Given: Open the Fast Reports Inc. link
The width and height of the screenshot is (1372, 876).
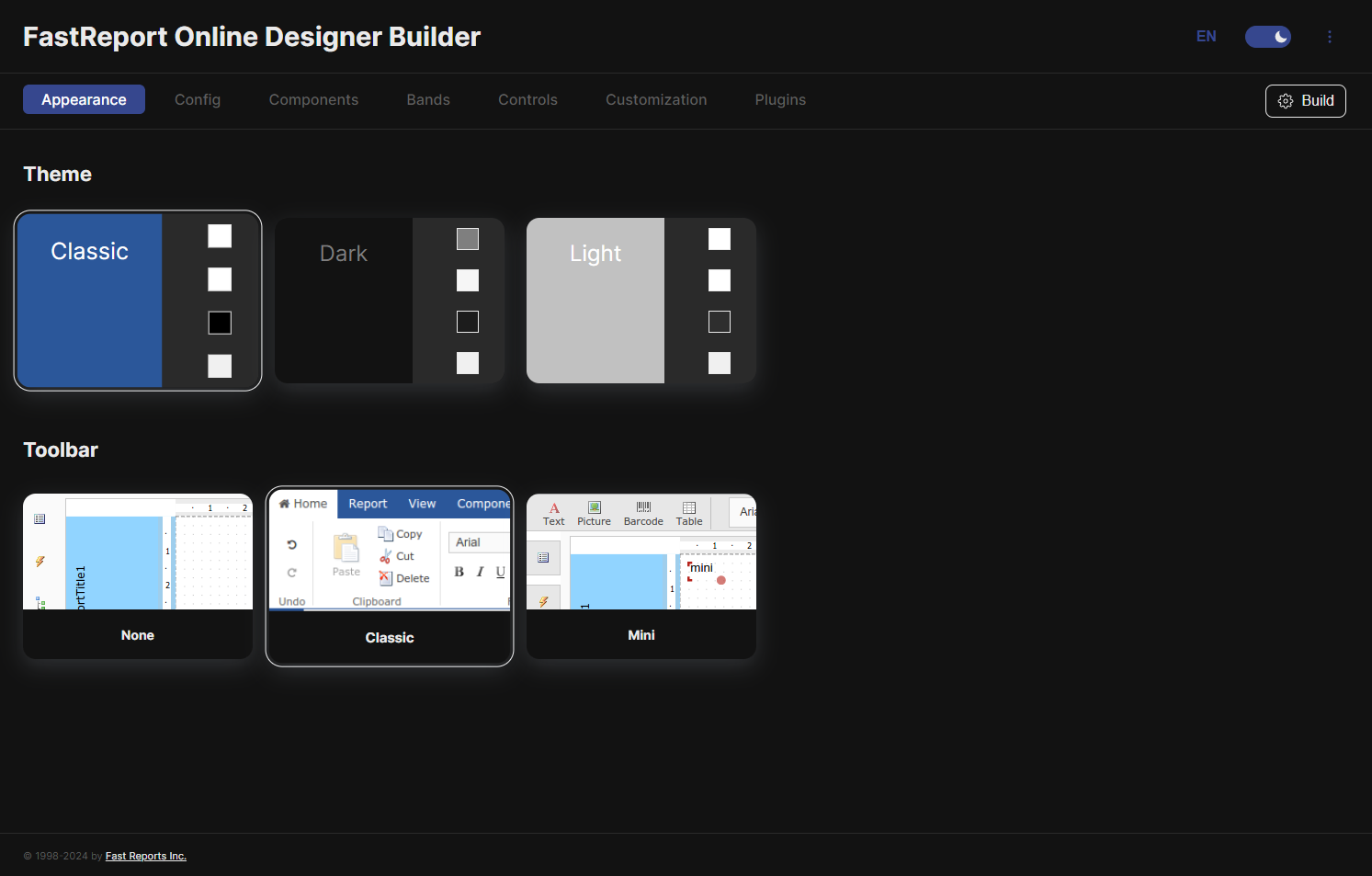Looking at the screenshot, I should [x=145, y=856].
